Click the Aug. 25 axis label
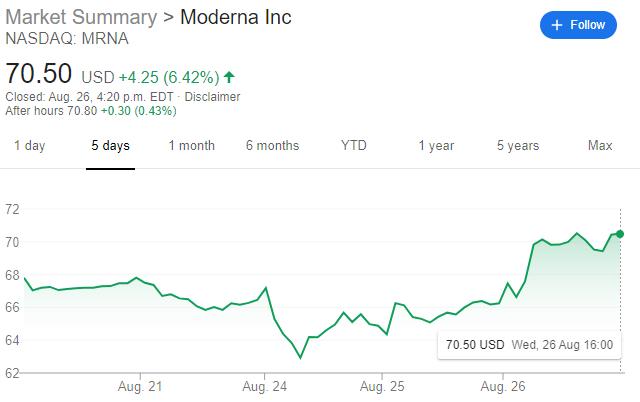The image size is (640, 402). tap(381, 385)
